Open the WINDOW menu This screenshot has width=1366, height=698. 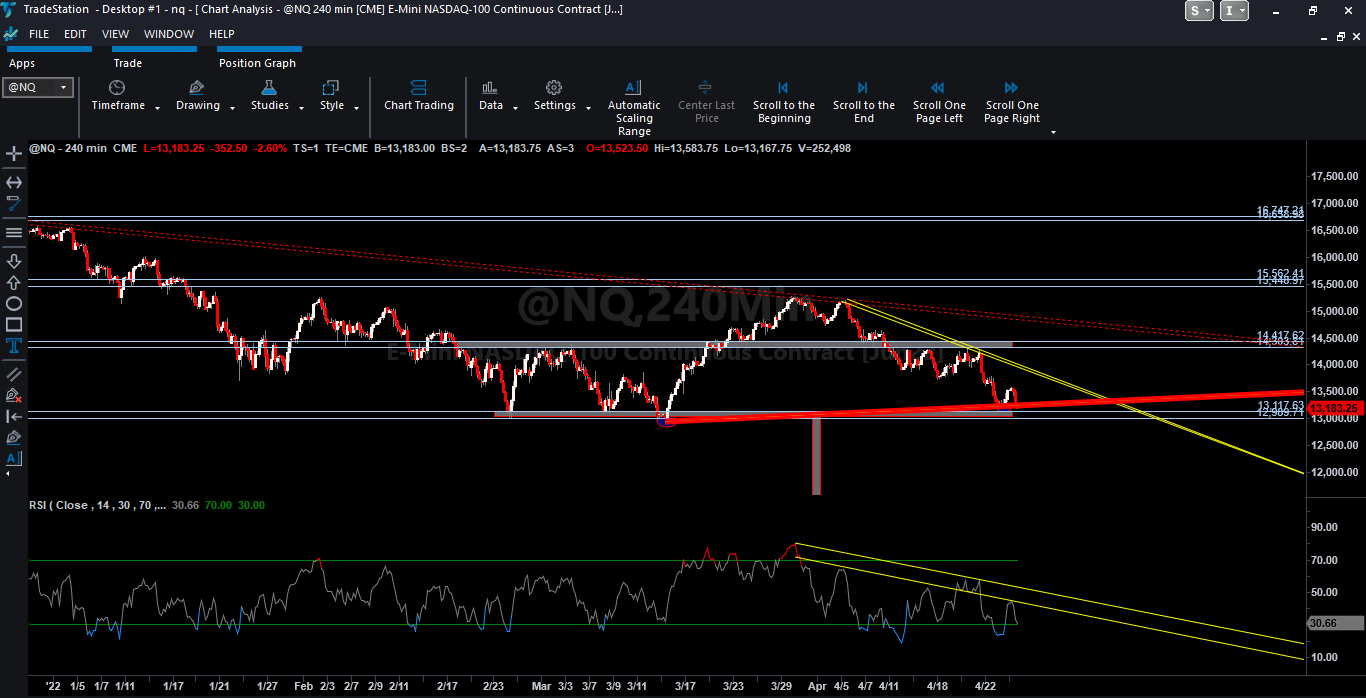[168, 34]
